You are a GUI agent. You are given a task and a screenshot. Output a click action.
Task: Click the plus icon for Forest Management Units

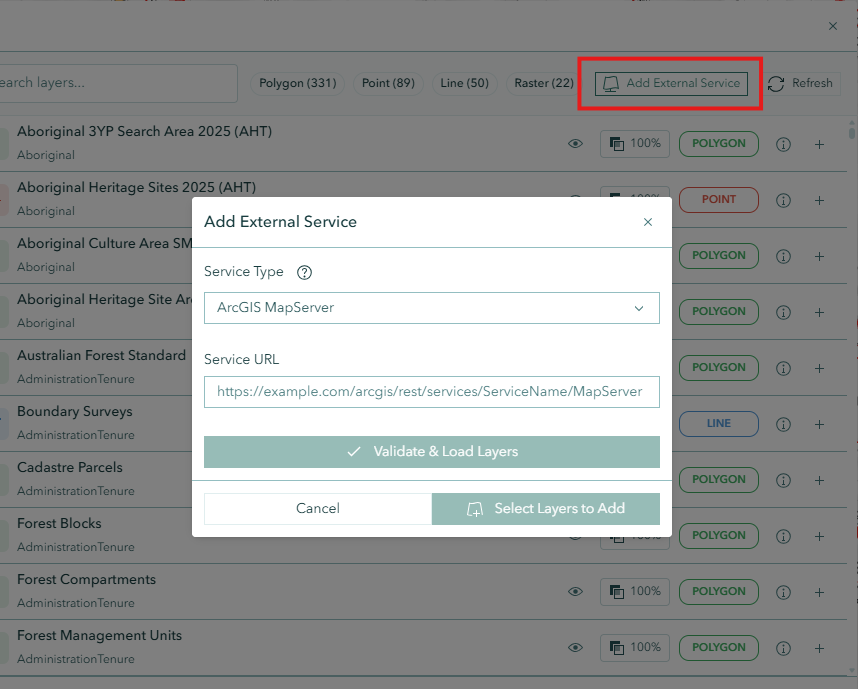pos(819,647)
